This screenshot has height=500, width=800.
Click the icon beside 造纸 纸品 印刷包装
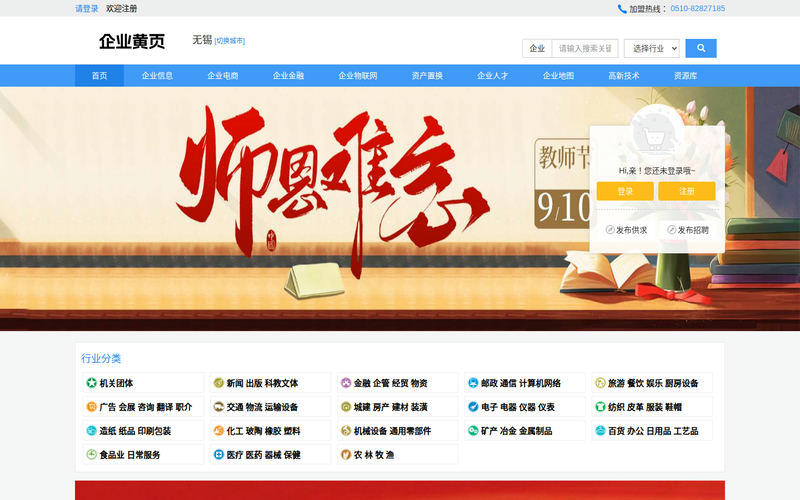pos(91,431)
